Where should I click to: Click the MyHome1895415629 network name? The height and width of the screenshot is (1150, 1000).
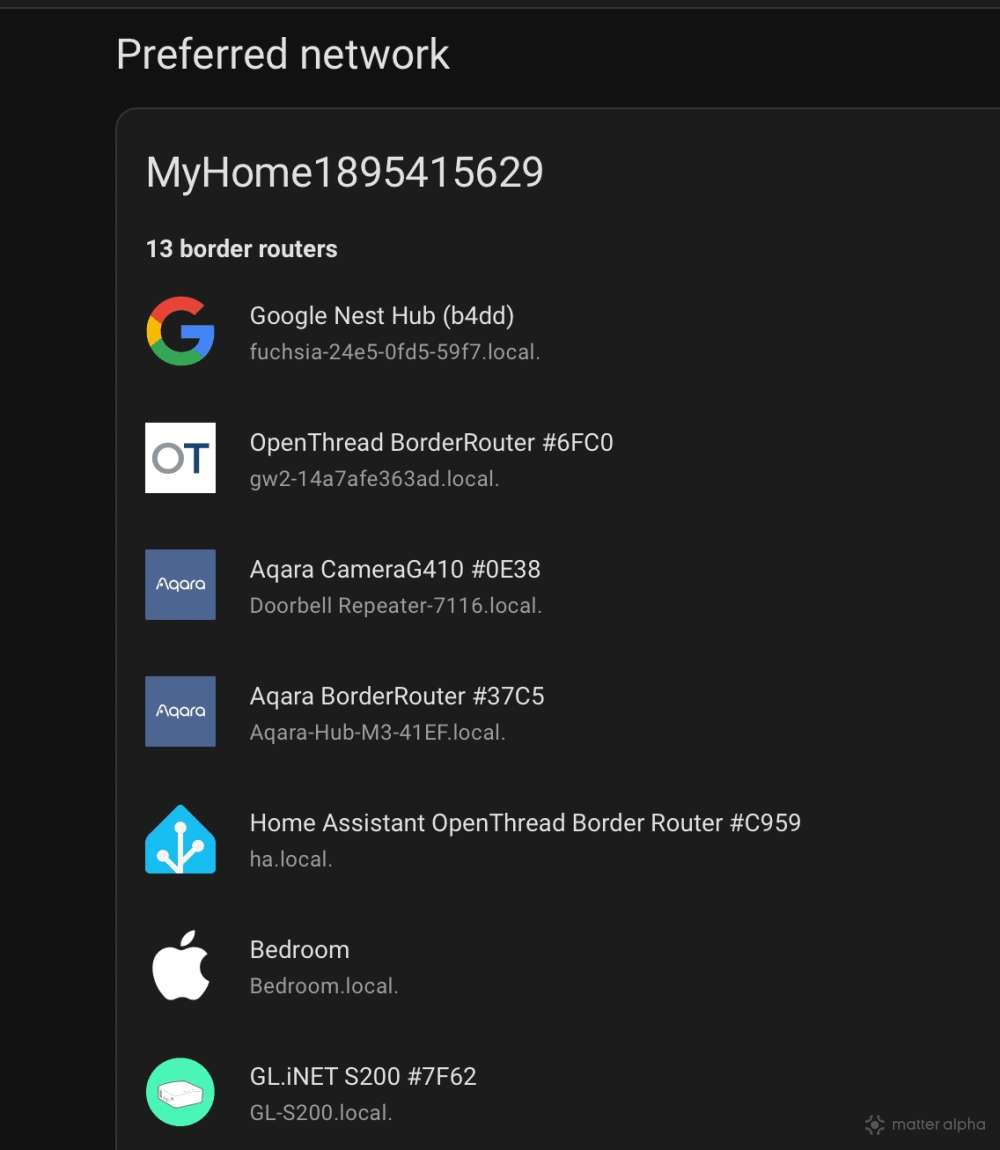(344, 172)
